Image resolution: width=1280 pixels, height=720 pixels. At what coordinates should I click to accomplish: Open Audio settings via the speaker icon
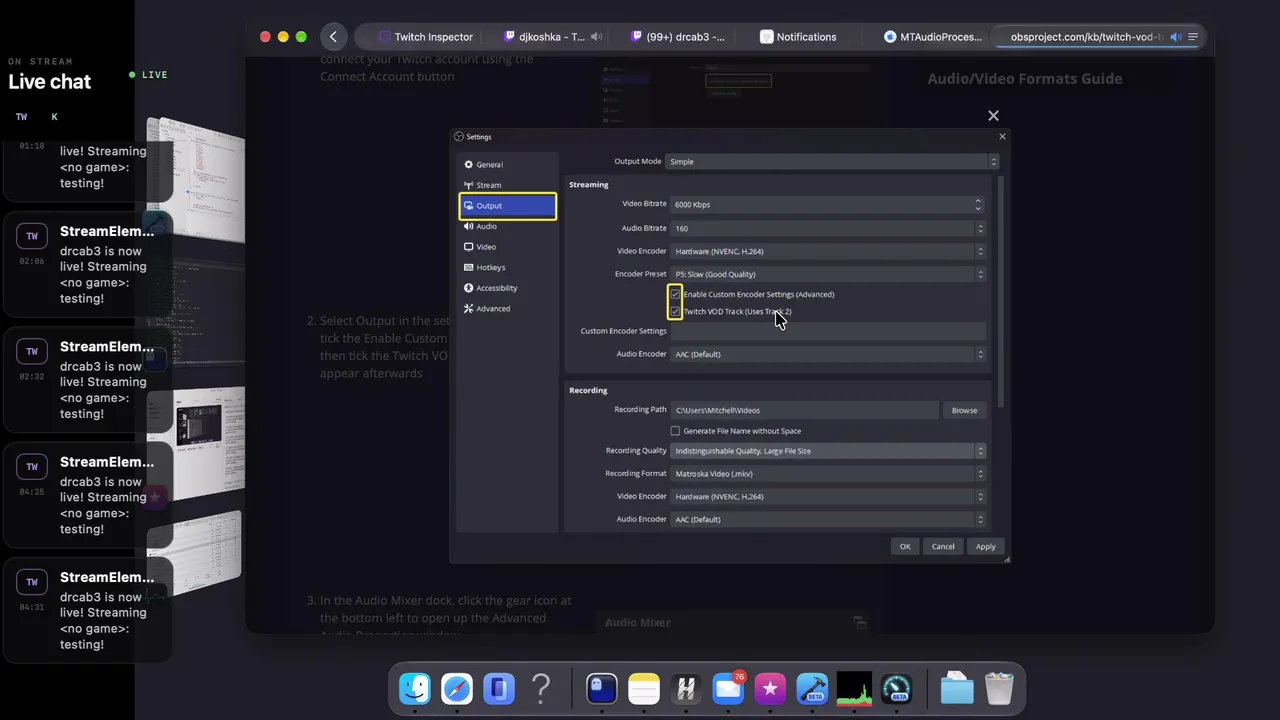click(x=468, y=226)
